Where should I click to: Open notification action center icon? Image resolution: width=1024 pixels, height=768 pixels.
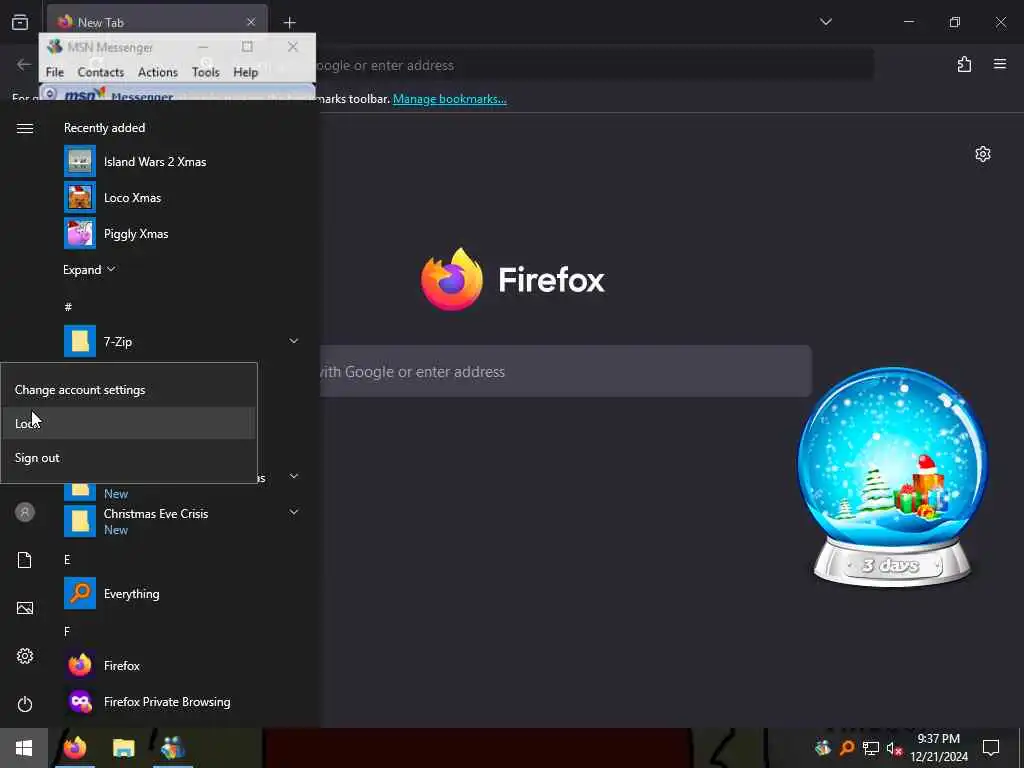[991, 748]
